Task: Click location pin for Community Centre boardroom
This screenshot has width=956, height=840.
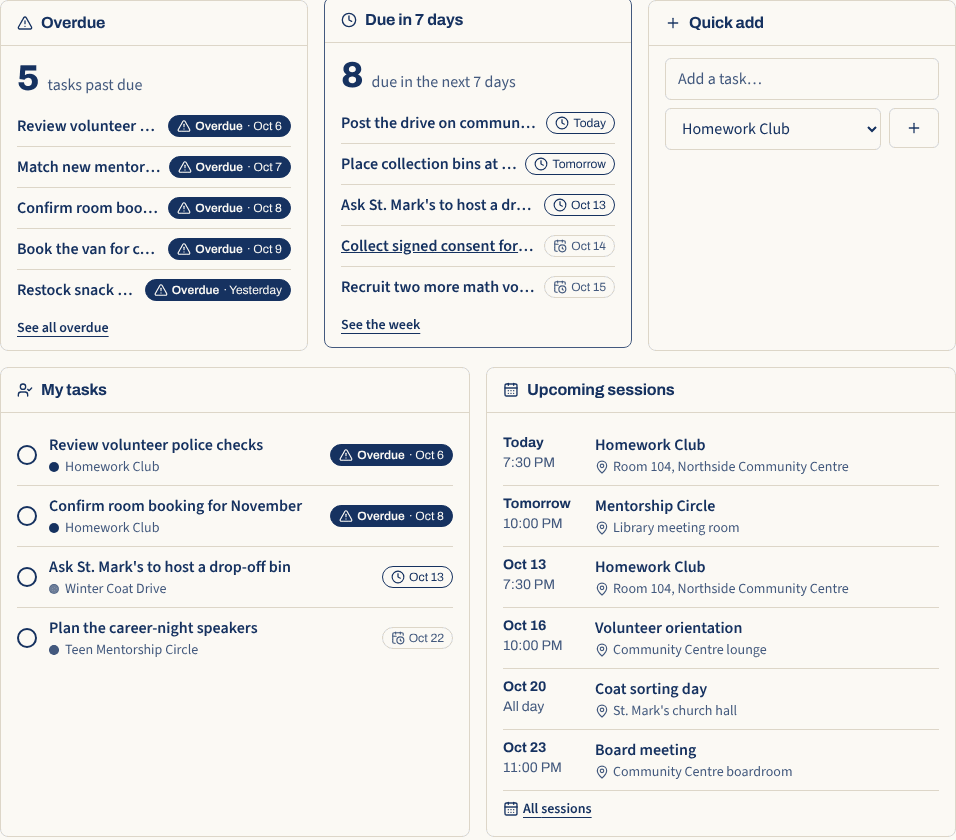Action: click(x=602, y=772)
